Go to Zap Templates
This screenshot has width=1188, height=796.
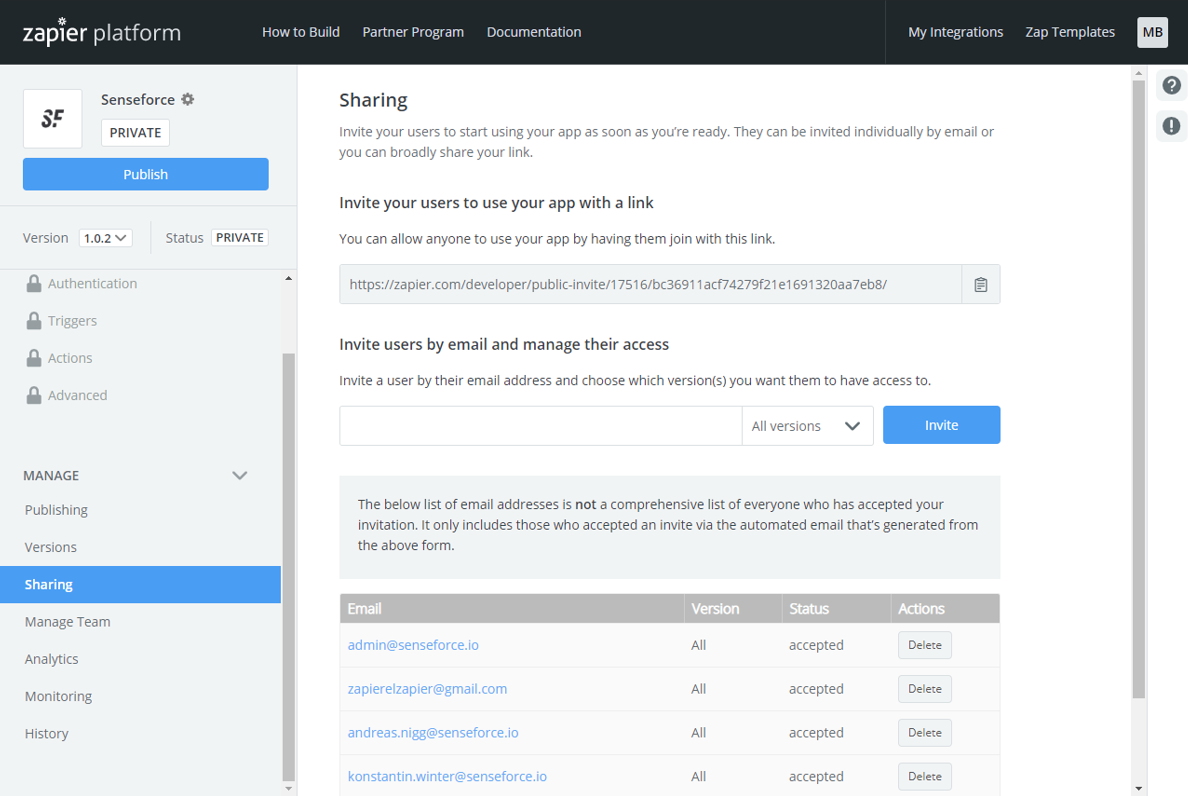pos(1070,32)
